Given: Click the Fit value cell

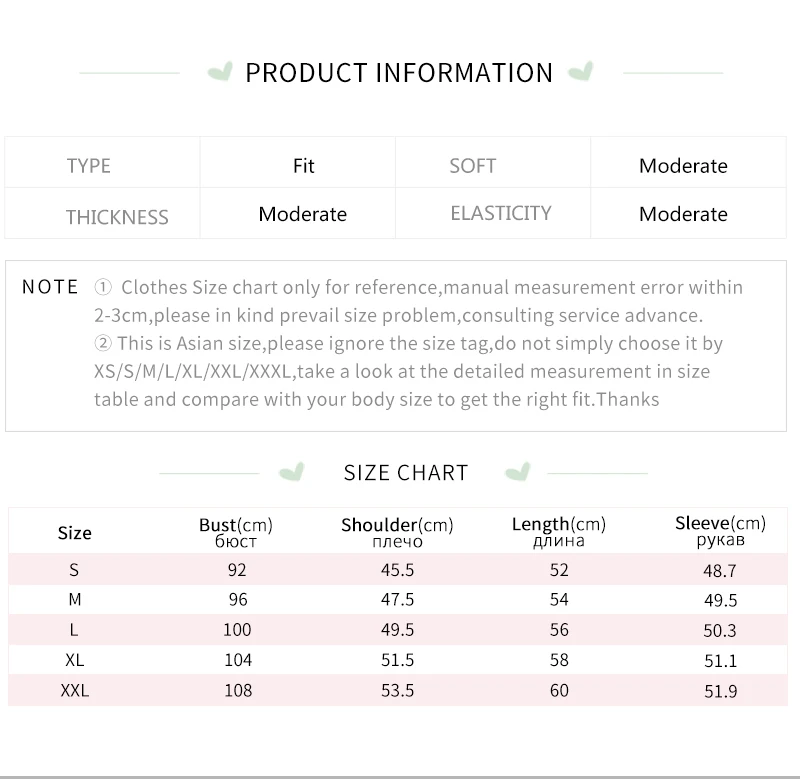Looking at the screenshot, I should (304, 166).
